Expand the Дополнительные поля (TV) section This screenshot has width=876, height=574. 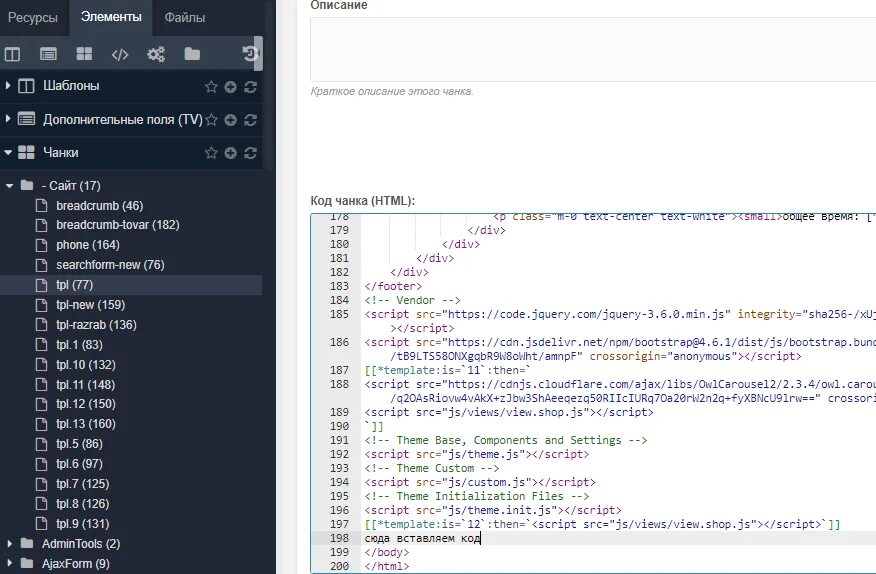pyautogui.click(x=7, y=119)
